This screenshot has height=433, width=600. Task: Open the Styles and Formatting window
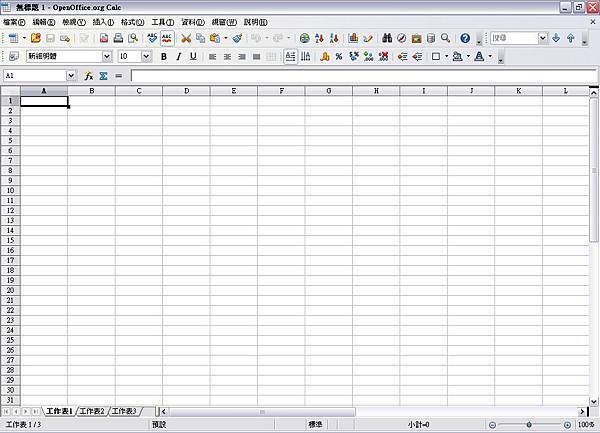(13, 56)
